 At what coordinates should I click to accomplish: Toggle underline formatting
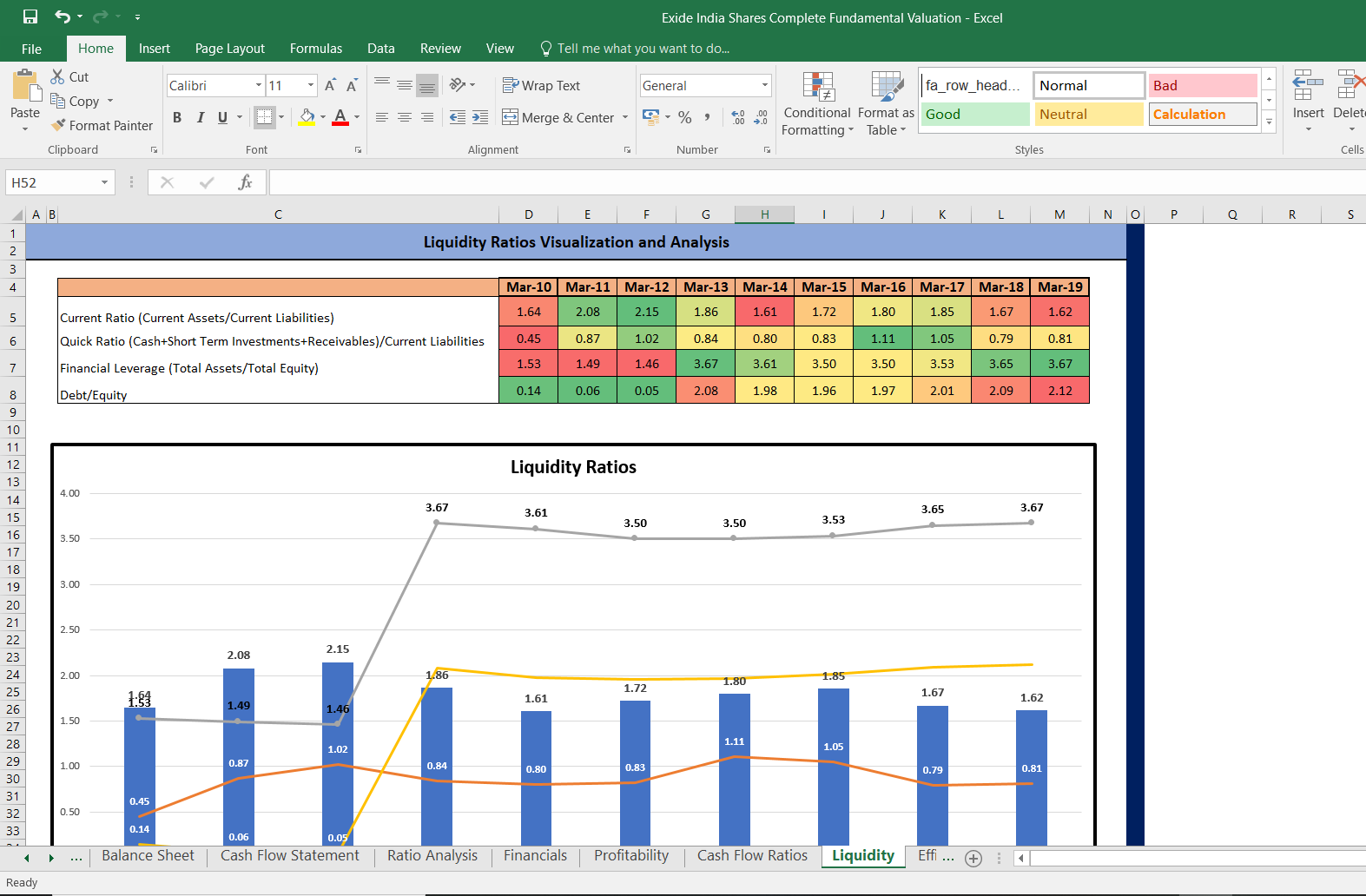pos(223,117)
